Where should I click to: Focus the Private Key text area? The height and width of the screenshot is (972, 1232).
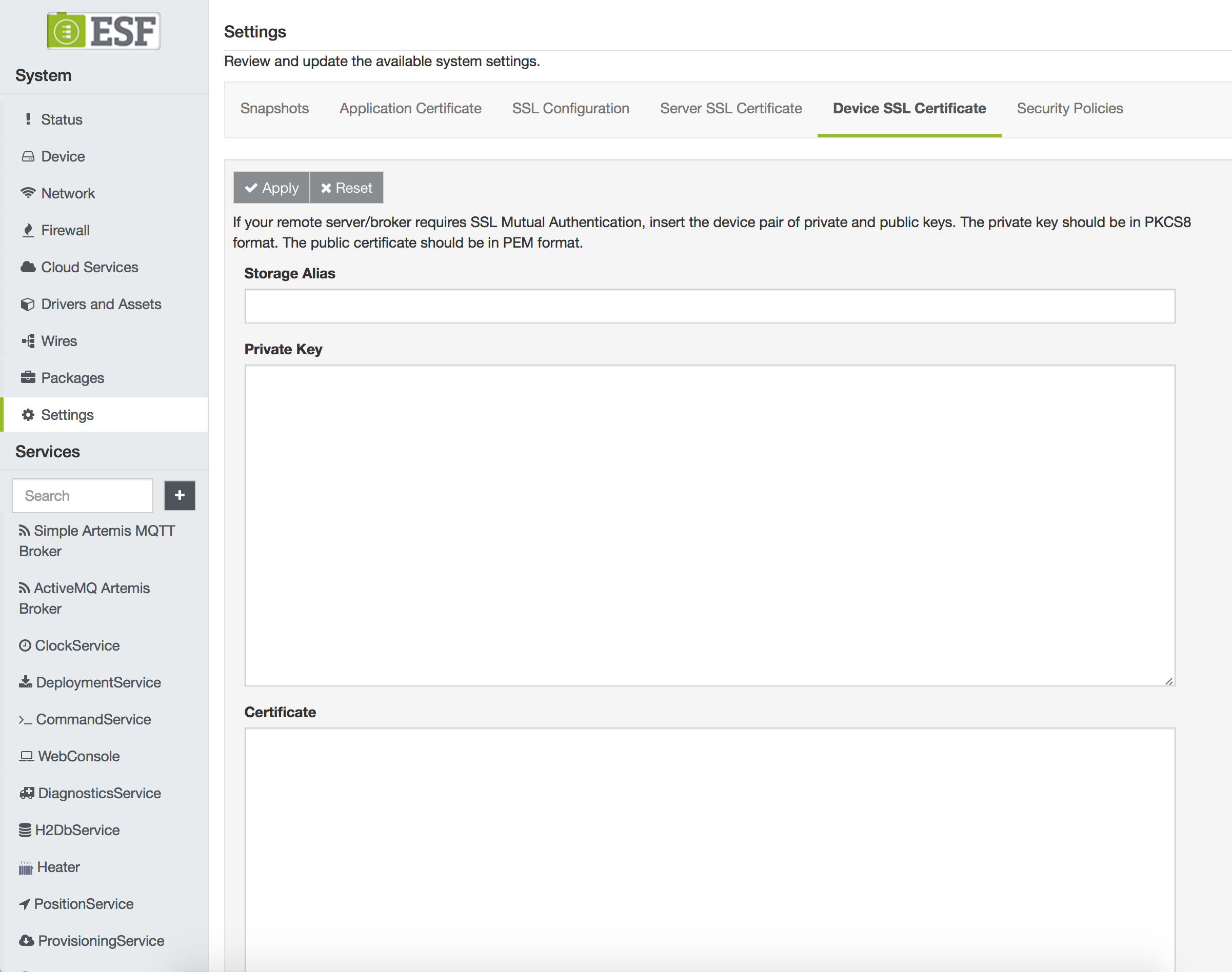tap(709, 525)
